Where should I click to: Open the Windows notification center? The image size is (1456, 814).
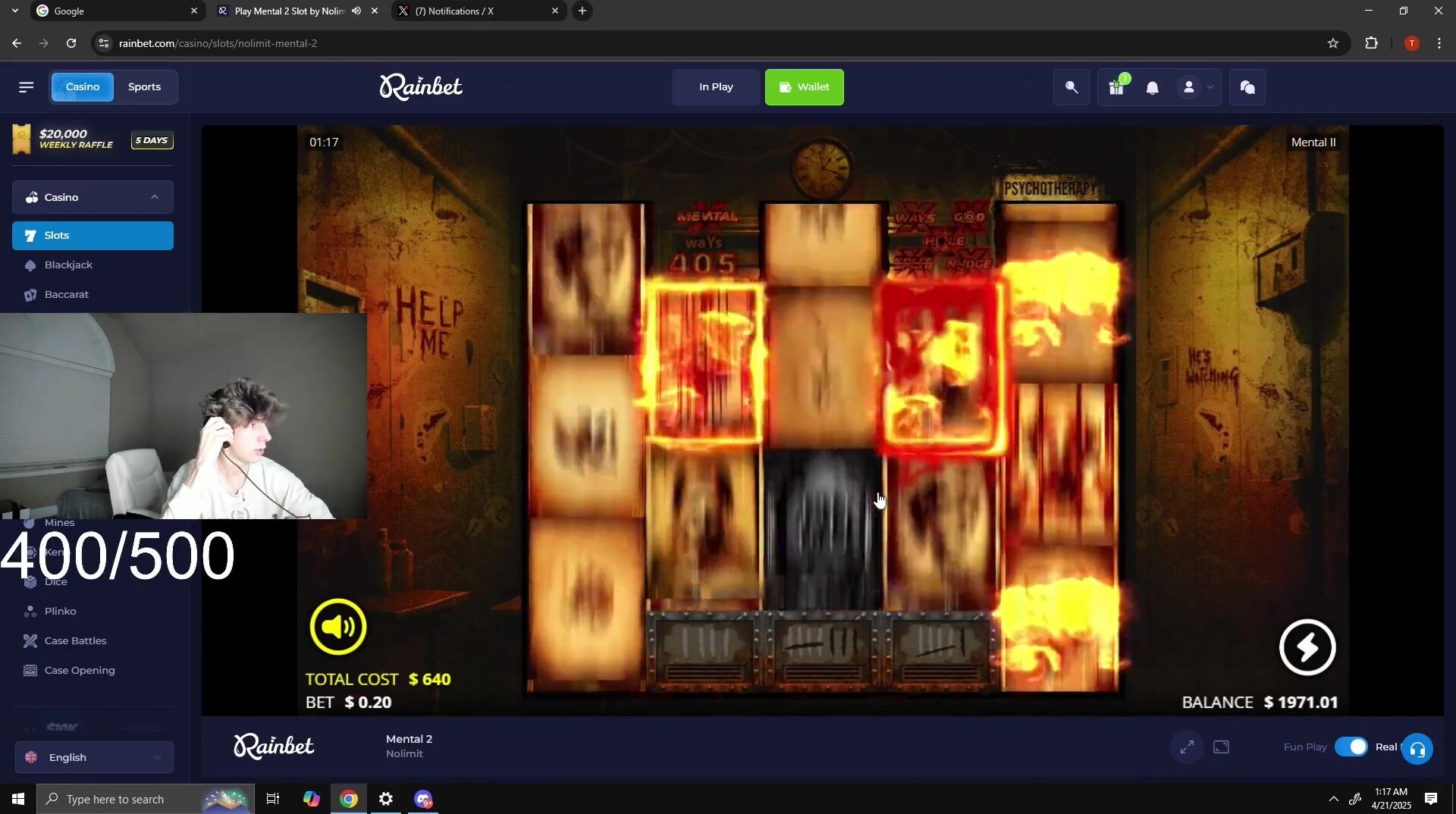[x=1431, y=799]
